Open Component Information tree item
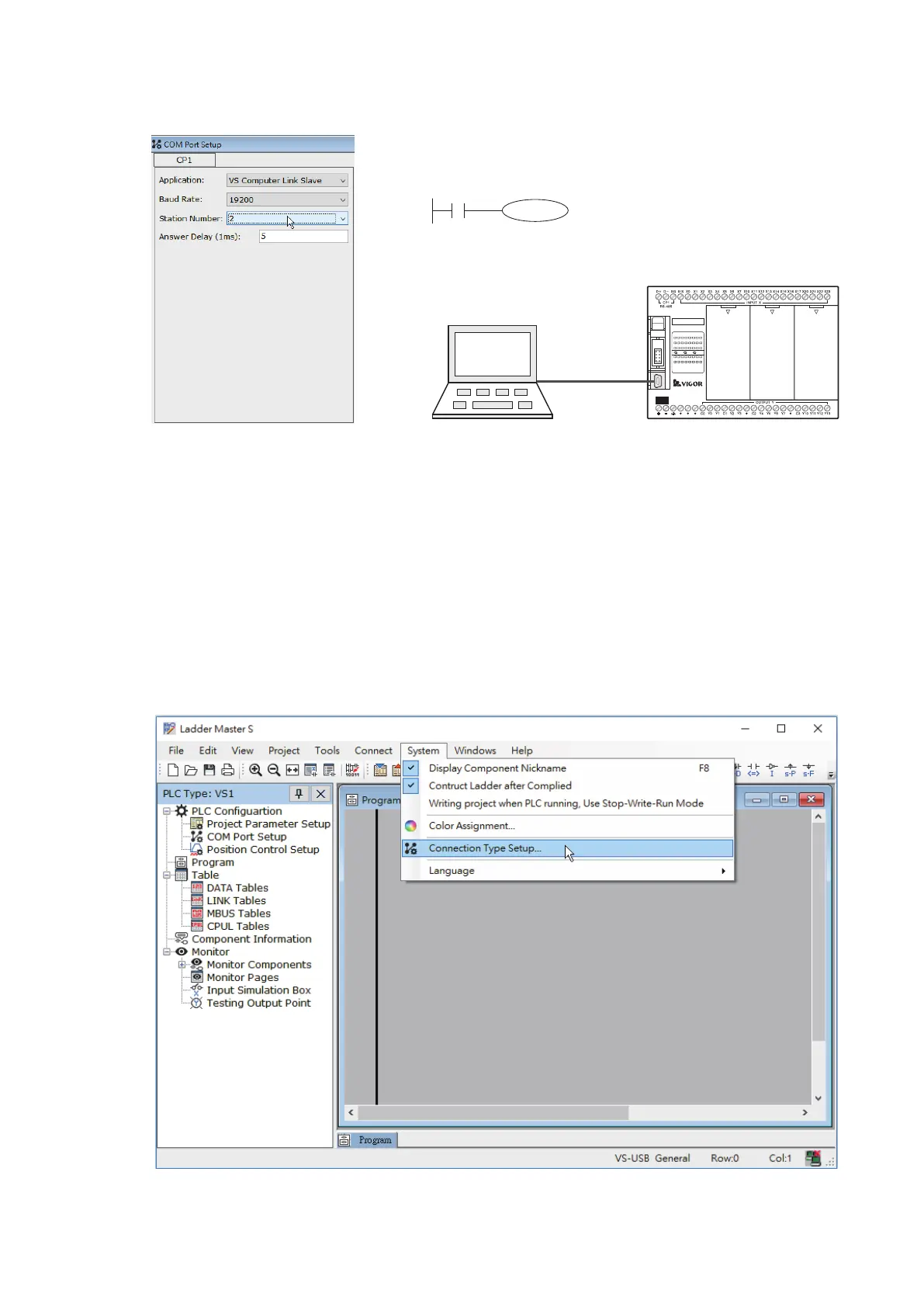This screenshot has height=1307, width=924. pos(251,939)
